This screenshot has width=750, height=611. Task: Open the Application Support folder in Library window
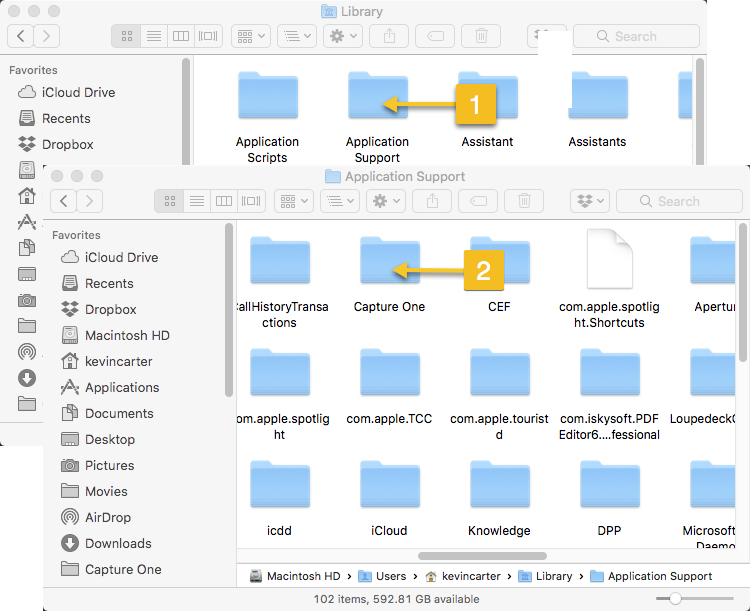point(377,100)
